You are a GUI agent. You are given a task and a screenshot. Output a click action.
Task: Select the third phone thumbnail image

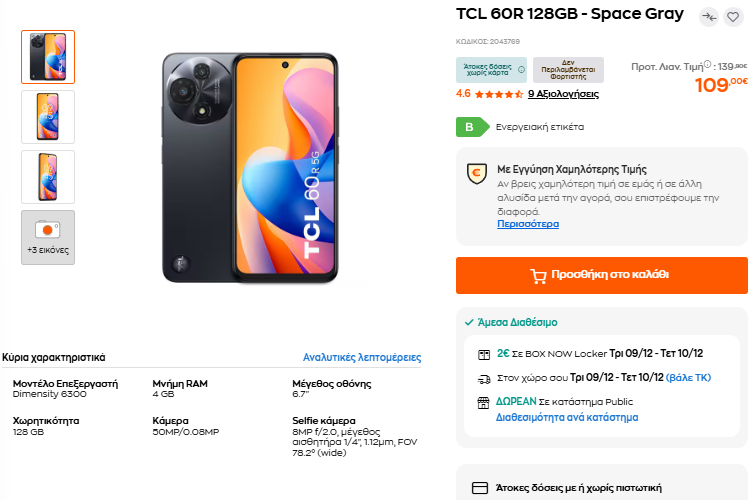tap(48, 177)
